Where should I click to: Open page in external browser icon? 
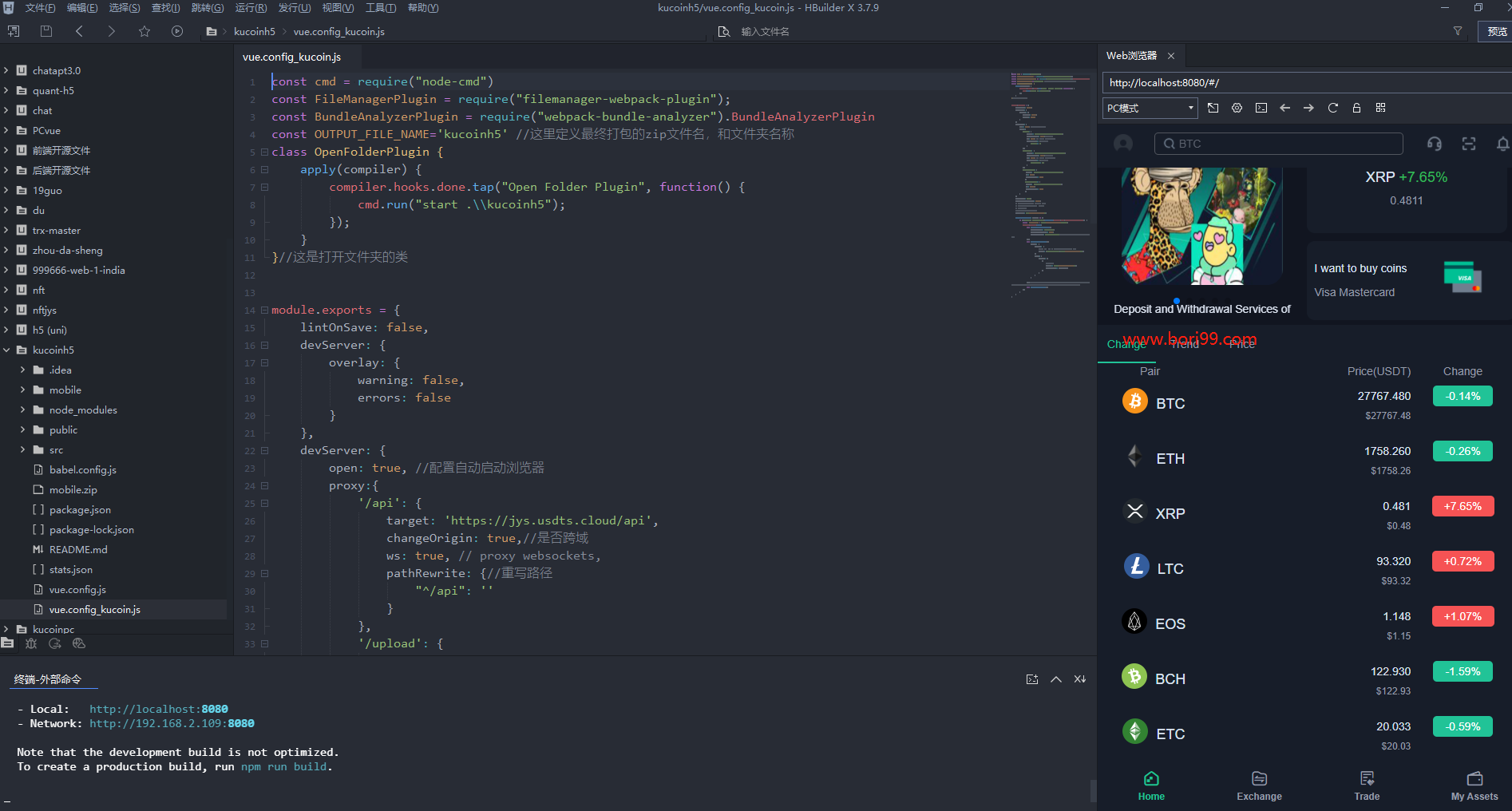tap(1213, 108)
